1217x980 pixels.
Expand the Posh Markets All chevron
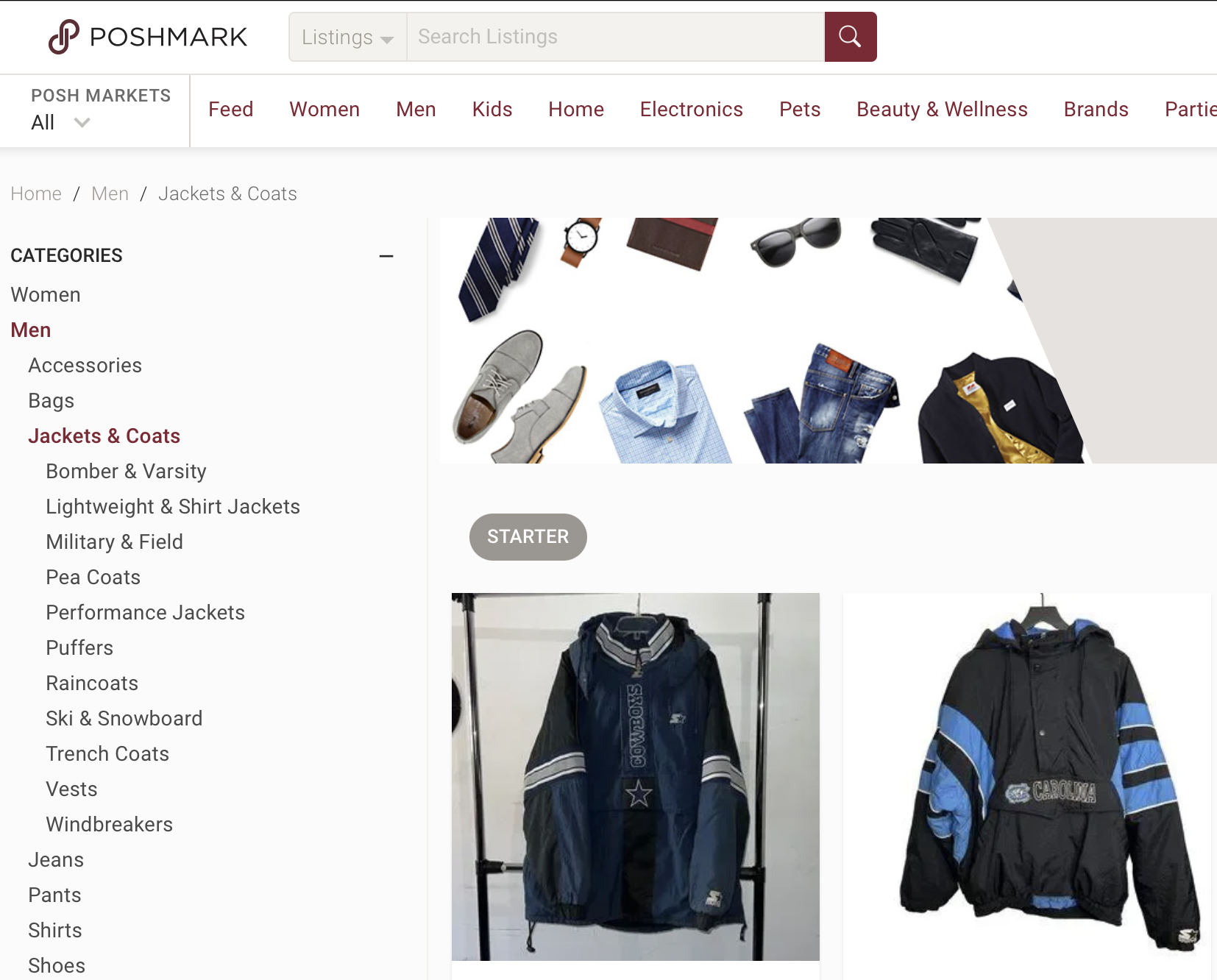(x=82, y=123)
